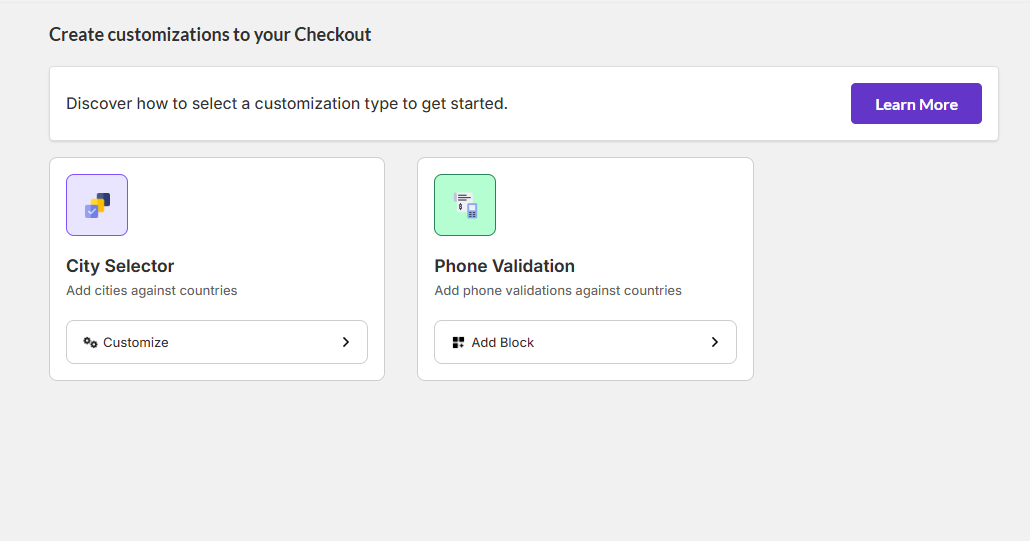The height and width of the screenshot is (541, 1030).
Task: Click the word "Checkout" in the page heading
Action: click(x=332, y=35)
